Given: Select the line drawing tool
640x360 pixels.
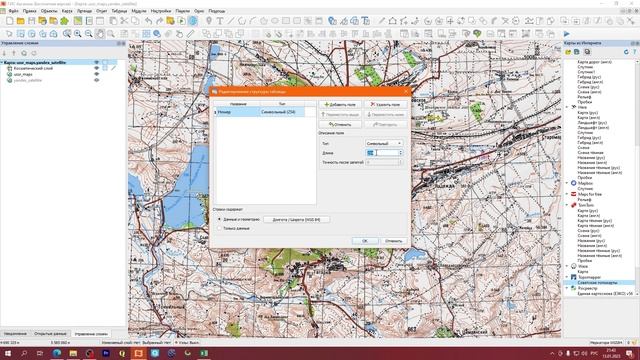Looking at the screenshot, I should [x=231, y=21].
